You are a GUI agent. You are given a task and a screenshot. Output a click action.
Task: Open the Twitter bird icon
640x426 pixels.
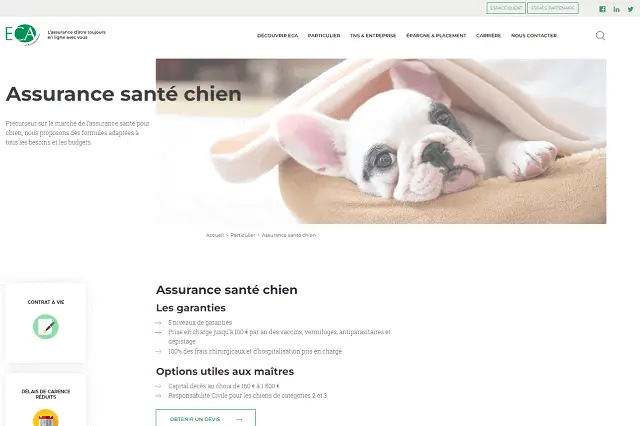tap(630, 9)
